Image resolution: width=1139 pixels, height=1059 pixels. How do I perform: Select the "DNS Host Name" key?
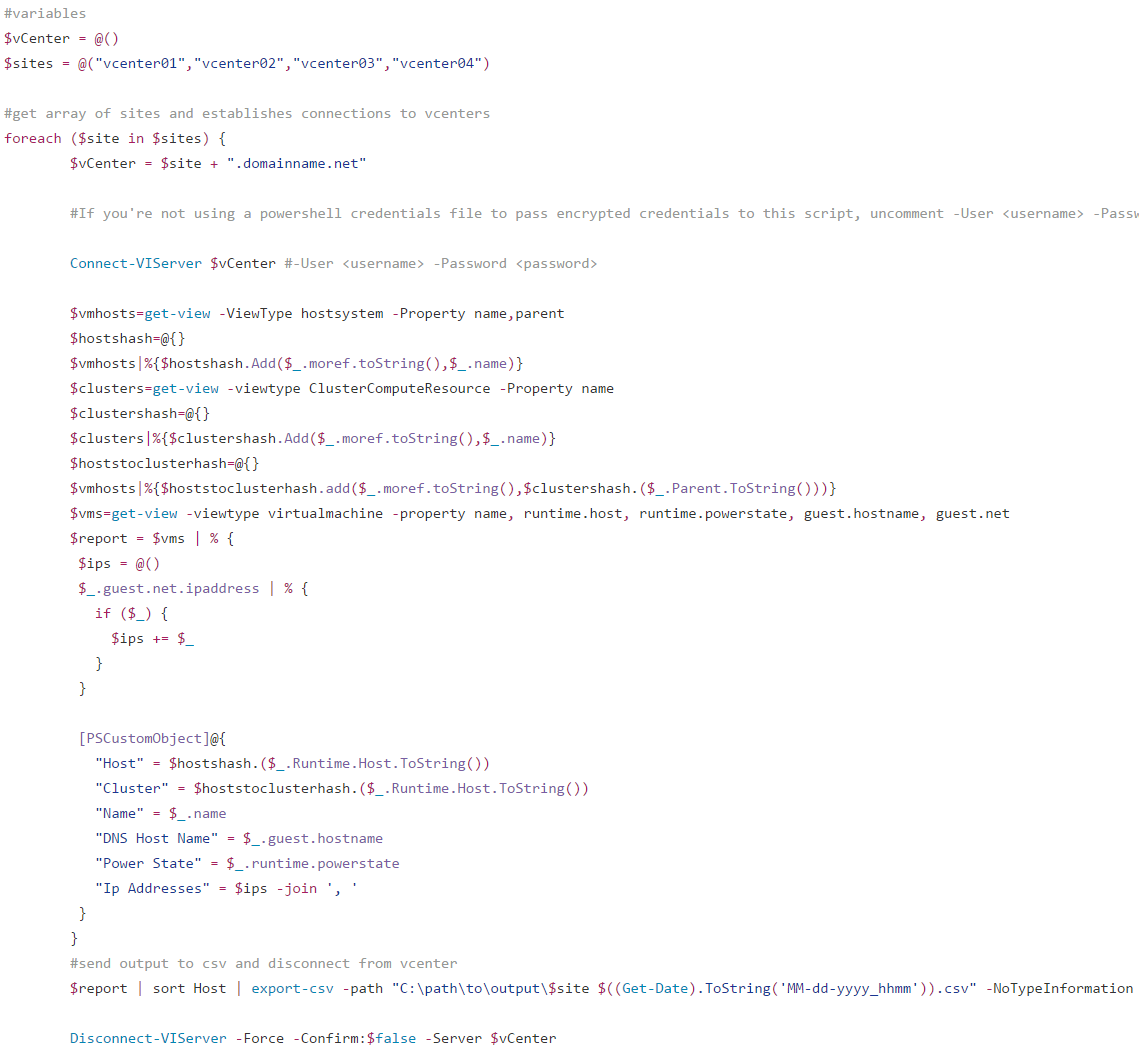153,839
